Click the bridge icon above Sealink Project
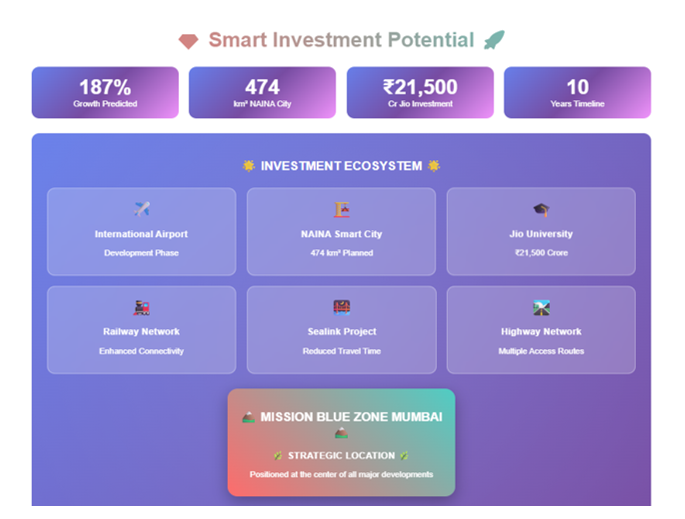Viewport: 685px width, 519px height. tap(342, 308)
